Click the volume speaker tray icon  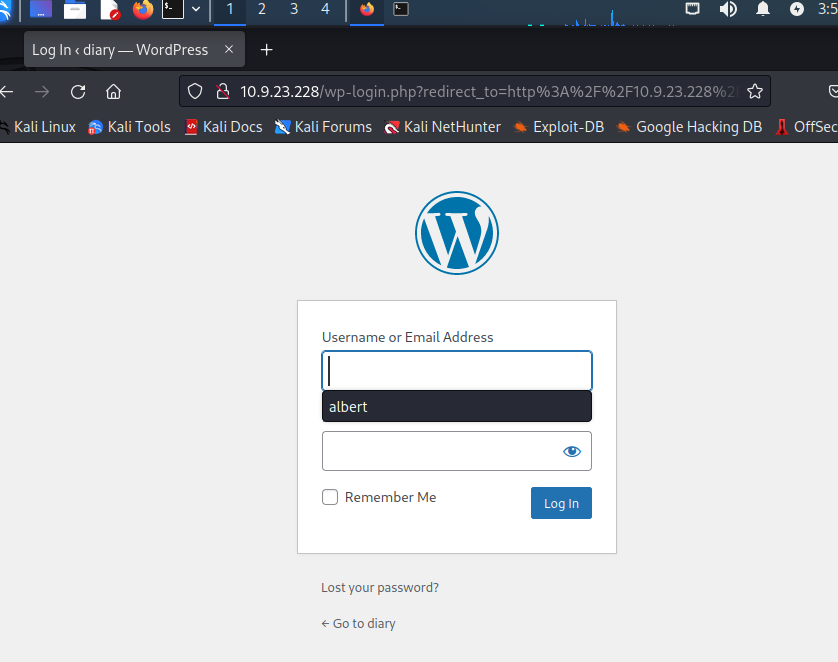(x=728, y=9)
